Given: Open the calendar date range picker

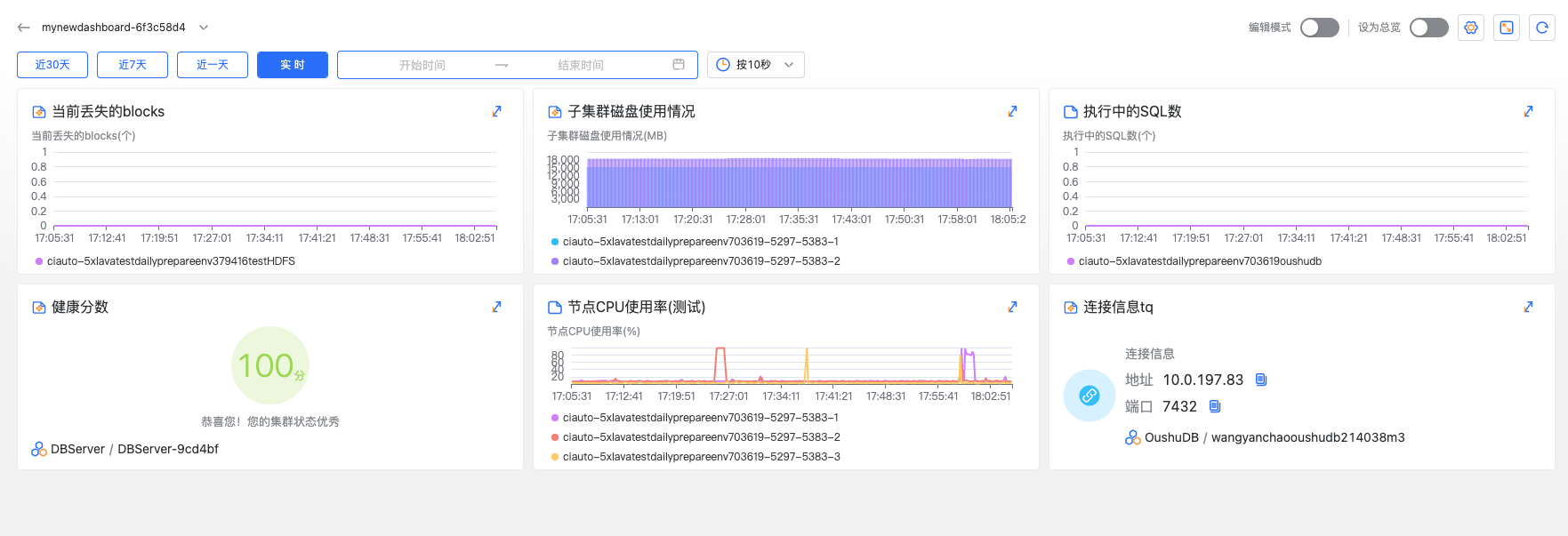Looking at the screenshot, I should point(679,65).
